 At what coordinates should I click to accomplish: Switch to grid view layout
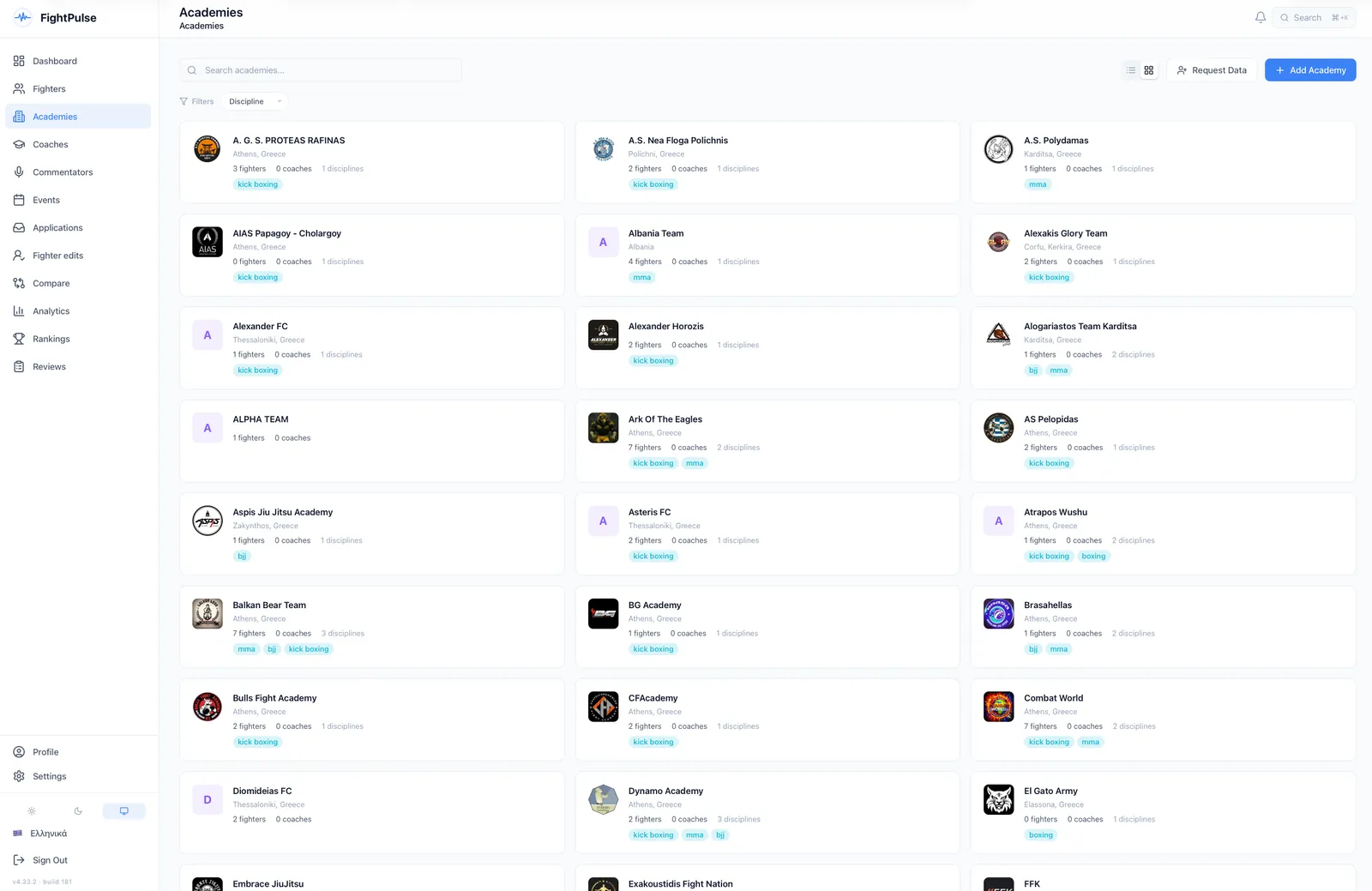click(x=1149, y=70)
